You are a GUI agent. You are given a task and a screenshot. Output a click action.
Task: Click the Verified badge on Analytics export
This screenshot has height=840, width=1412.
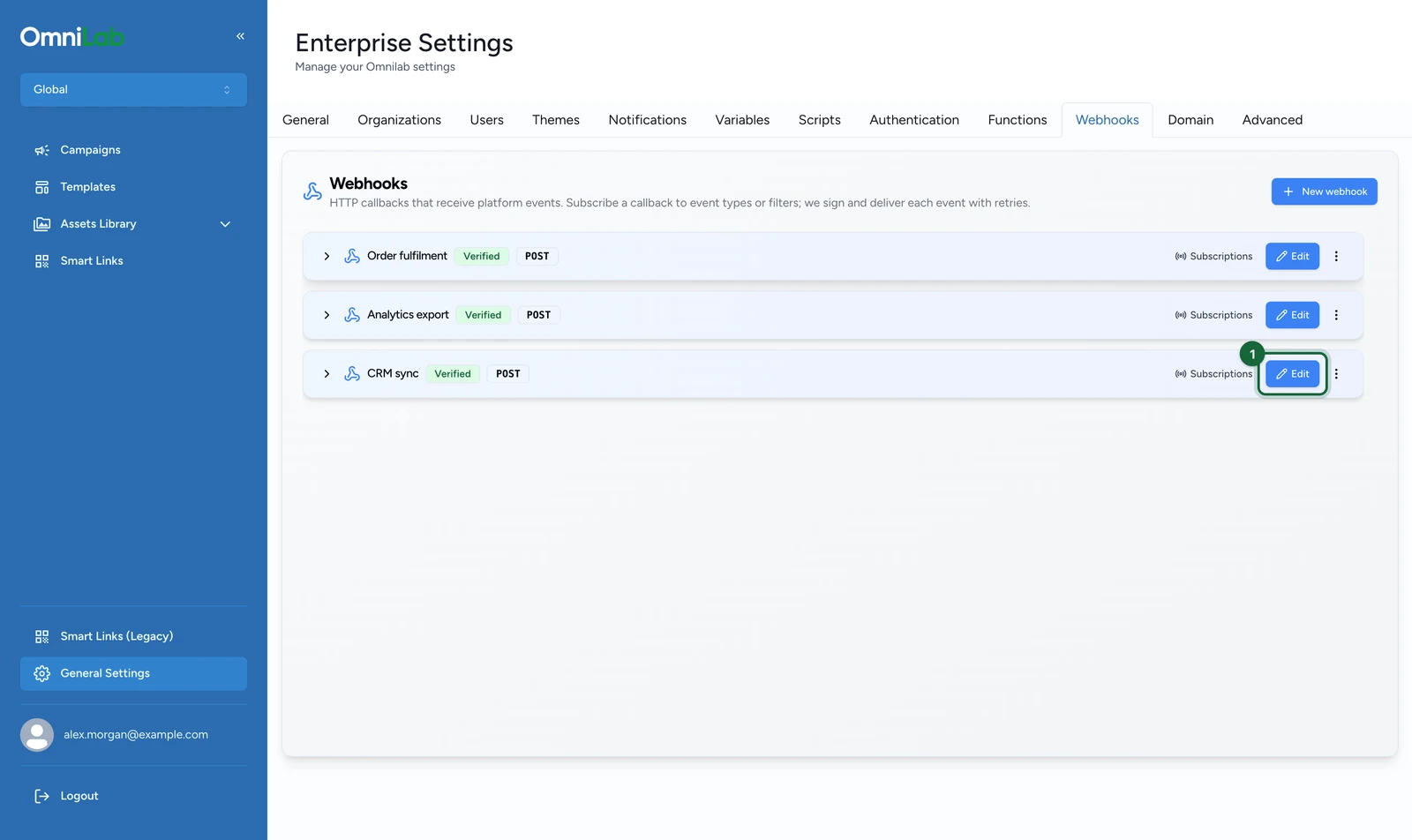tap(484, 315)
